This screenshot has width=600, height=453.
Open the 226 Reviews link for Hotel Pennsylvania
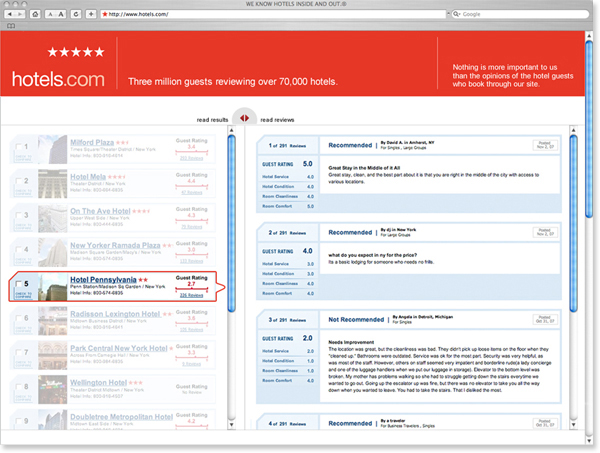(189, 296)
